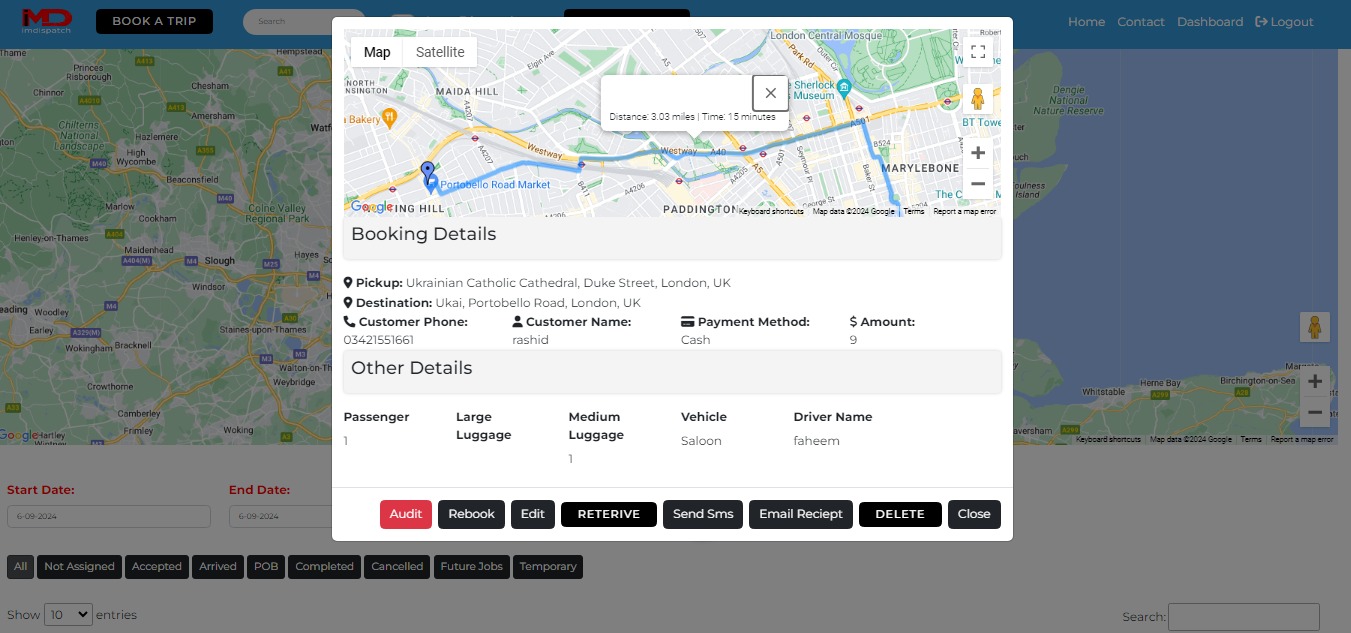Viewport: 1351px width, 633px height.
Task: Open the Dashboard navigation link
Action: [x=1210, y=22]
